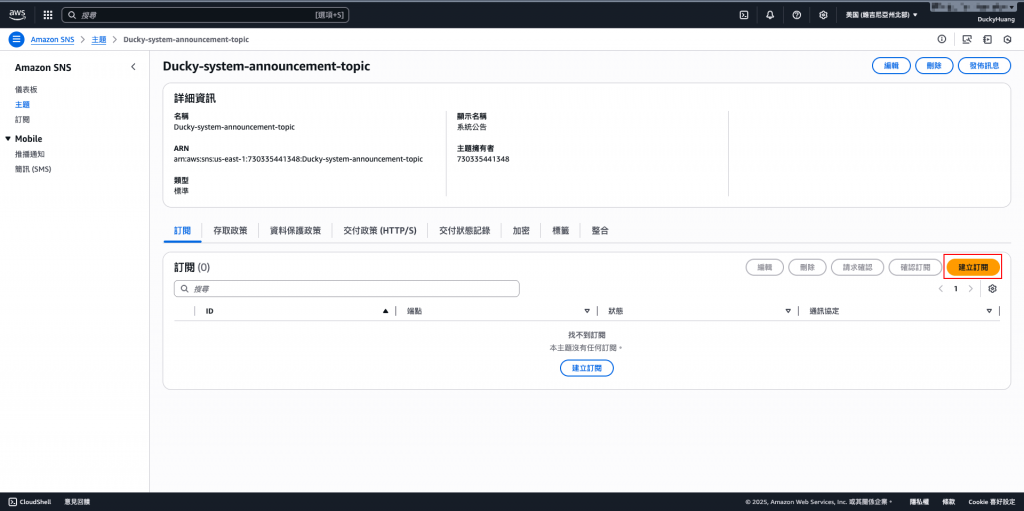Open the notifications bell
1024x511 pixels.
(770, 14)
